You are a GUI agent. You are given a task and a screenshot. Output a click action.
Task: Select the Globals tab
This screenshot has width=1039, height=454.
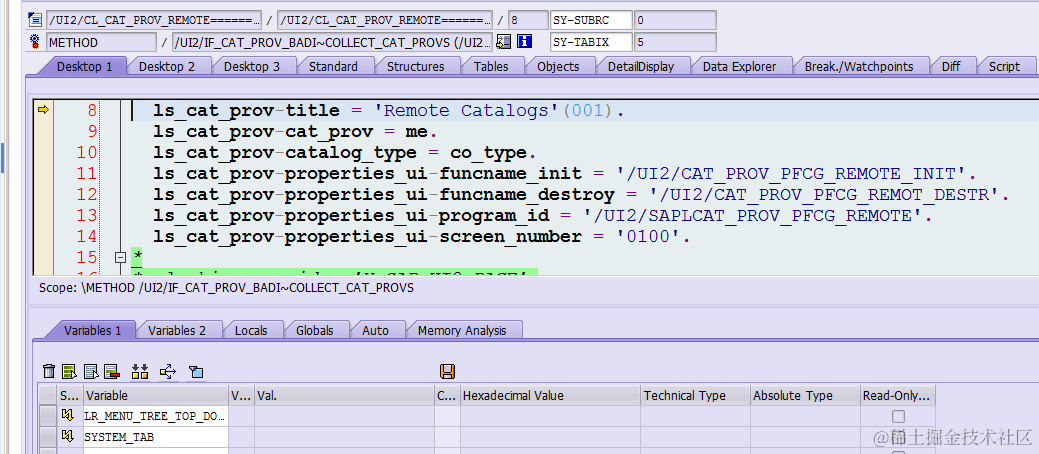(315, 330)
